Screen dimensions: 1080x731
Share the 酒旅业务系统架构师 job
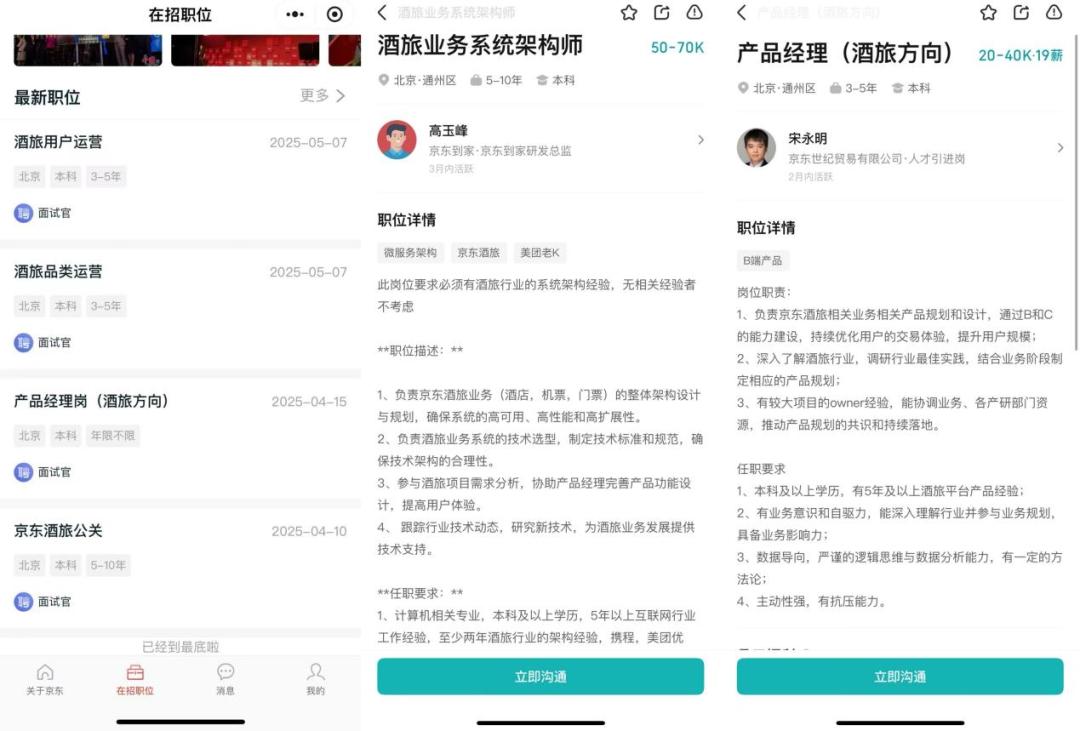[662, 12]
